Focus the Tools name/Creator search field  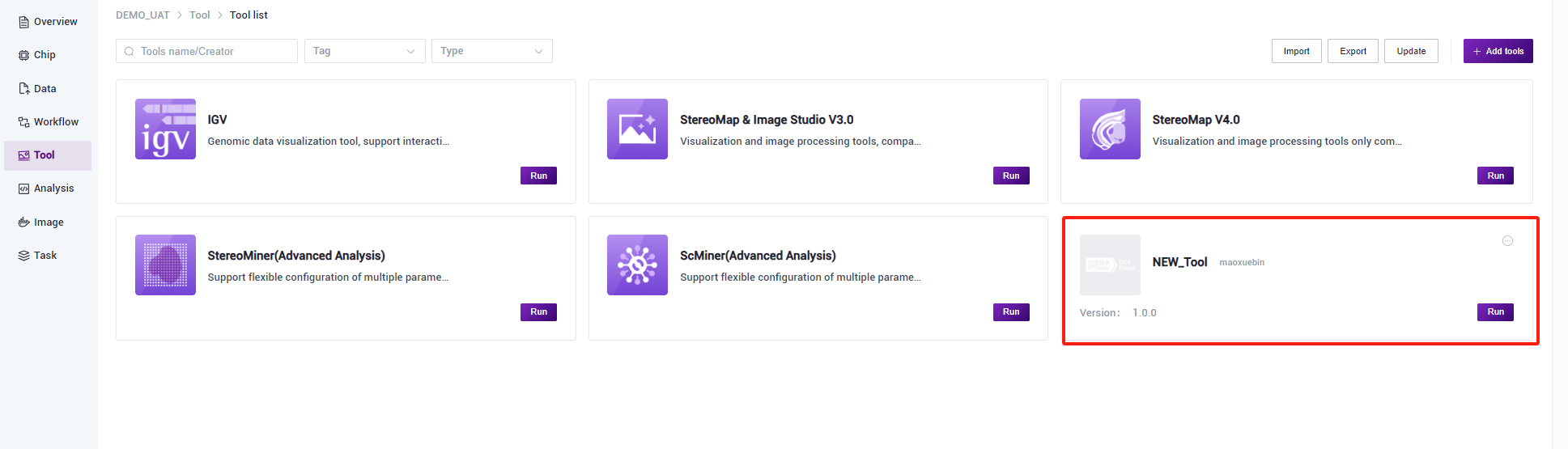tap(206, 51)
